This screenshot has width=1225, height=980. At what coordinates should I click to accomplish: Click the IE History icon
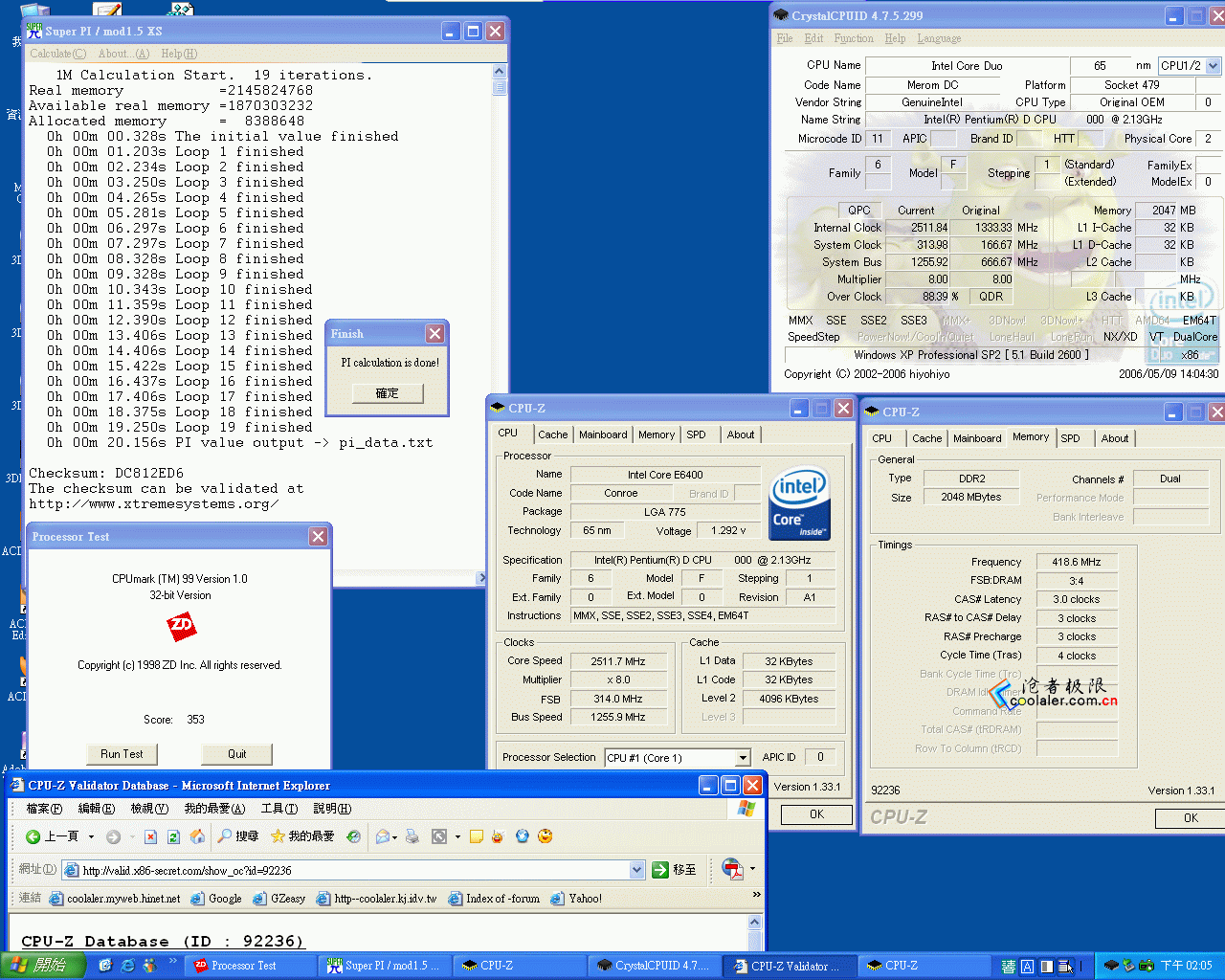coord(354,836)
